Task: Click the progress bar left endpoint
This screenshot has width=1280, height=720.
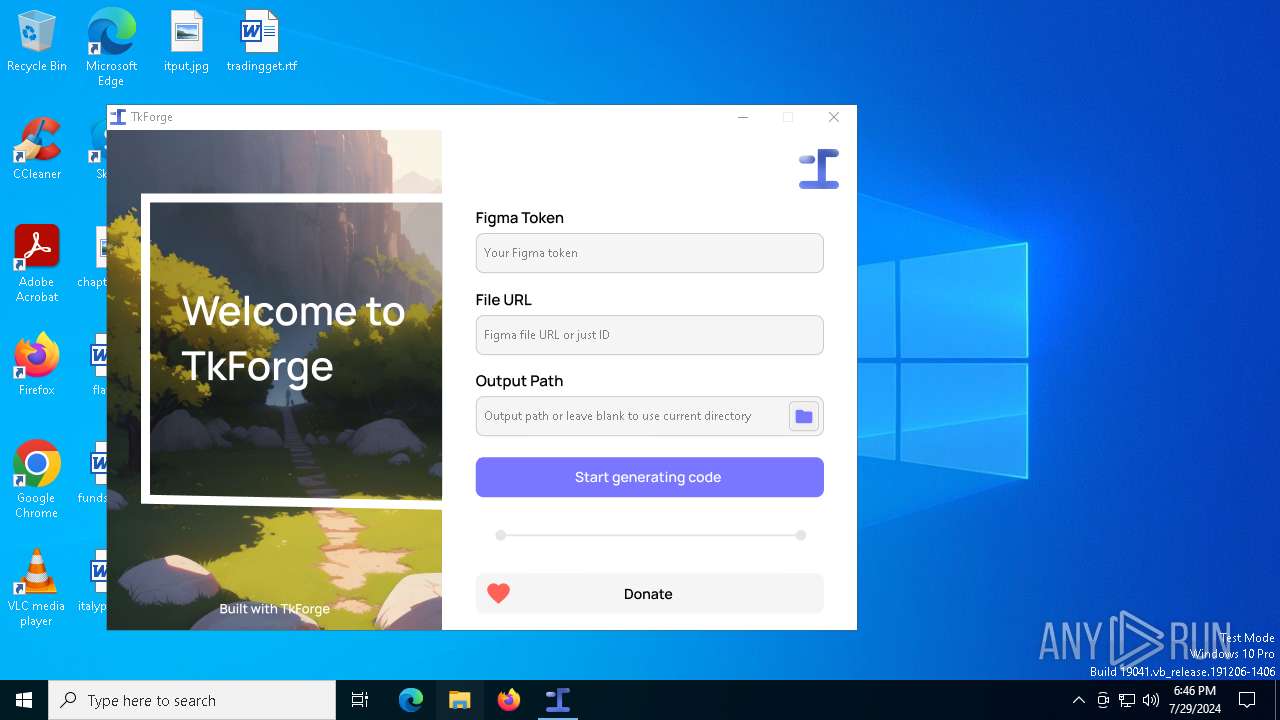Action: [501, 535]
